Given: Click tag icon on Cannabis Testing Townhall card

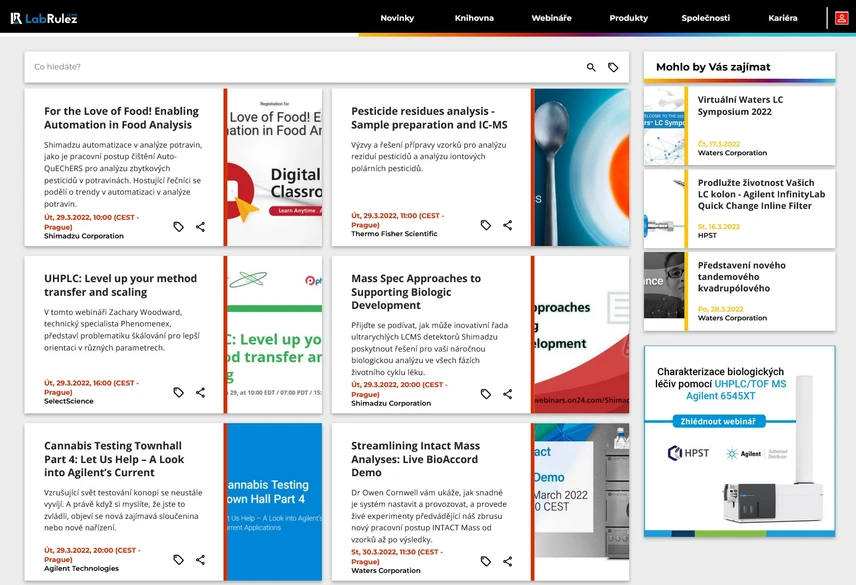Looking at the screenshot, I should coord(179,559).
